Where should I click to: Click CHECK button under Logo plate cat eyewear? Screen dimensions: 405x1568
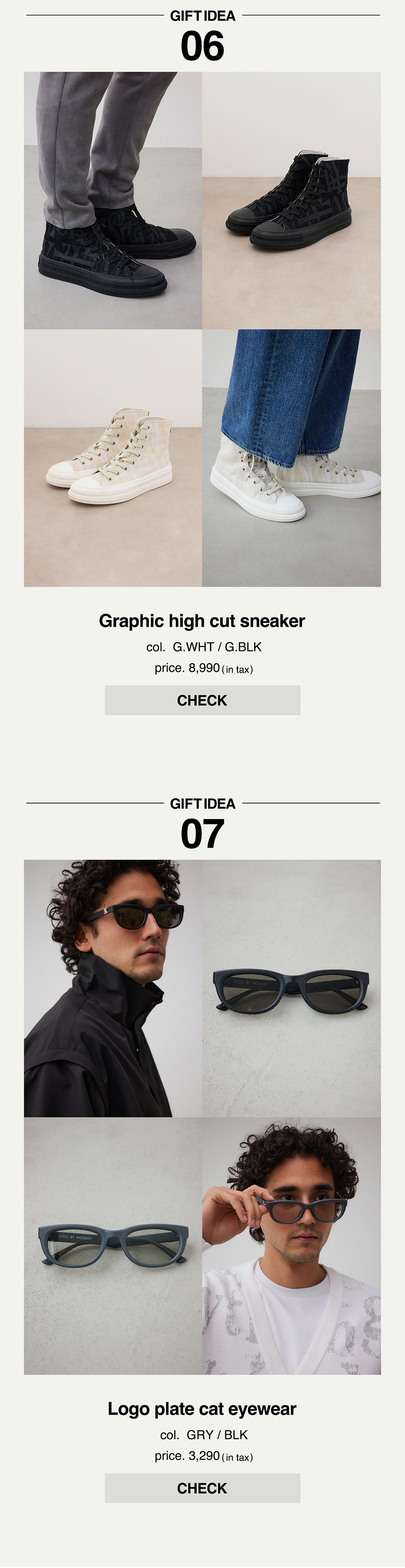pyautogui.click(x=202, y=1488)
